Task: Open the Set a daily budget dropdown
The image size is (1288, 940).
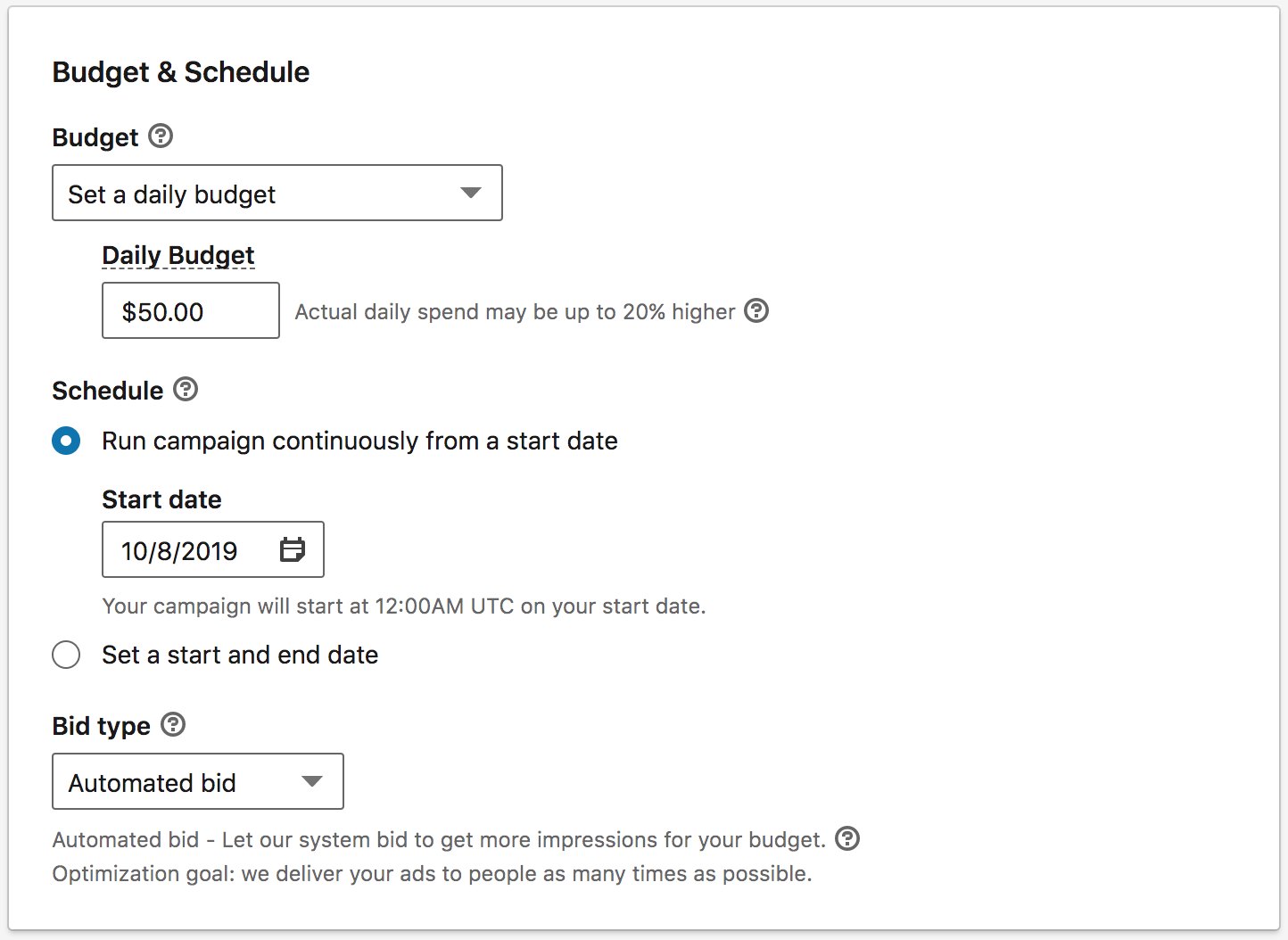Action: pyautogui.click(x=277, y=193)
